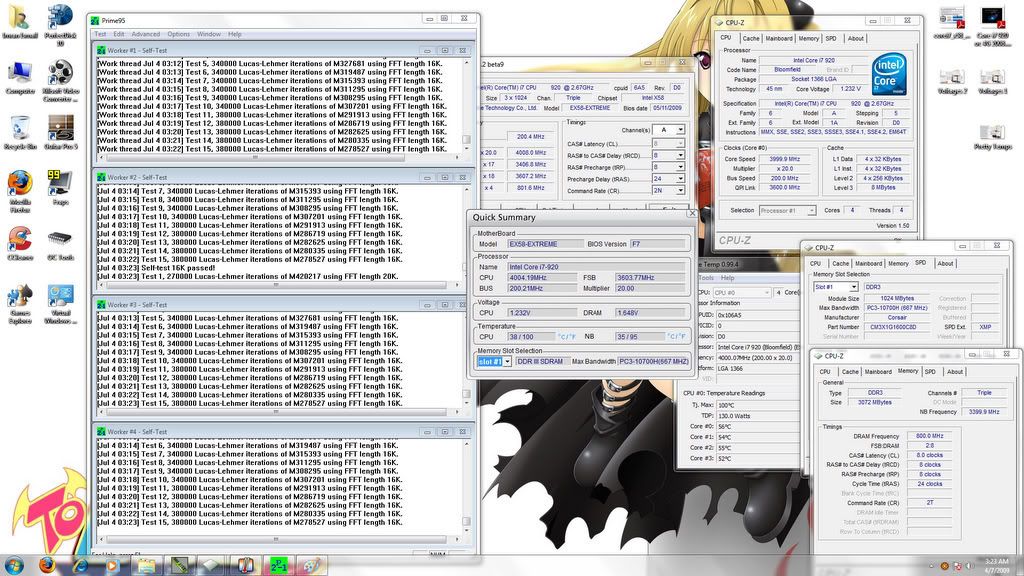Switch to the Mainboard tab in CPU-Z
The height and width of the screenshot is (576, 1024).
coord(779,39)
